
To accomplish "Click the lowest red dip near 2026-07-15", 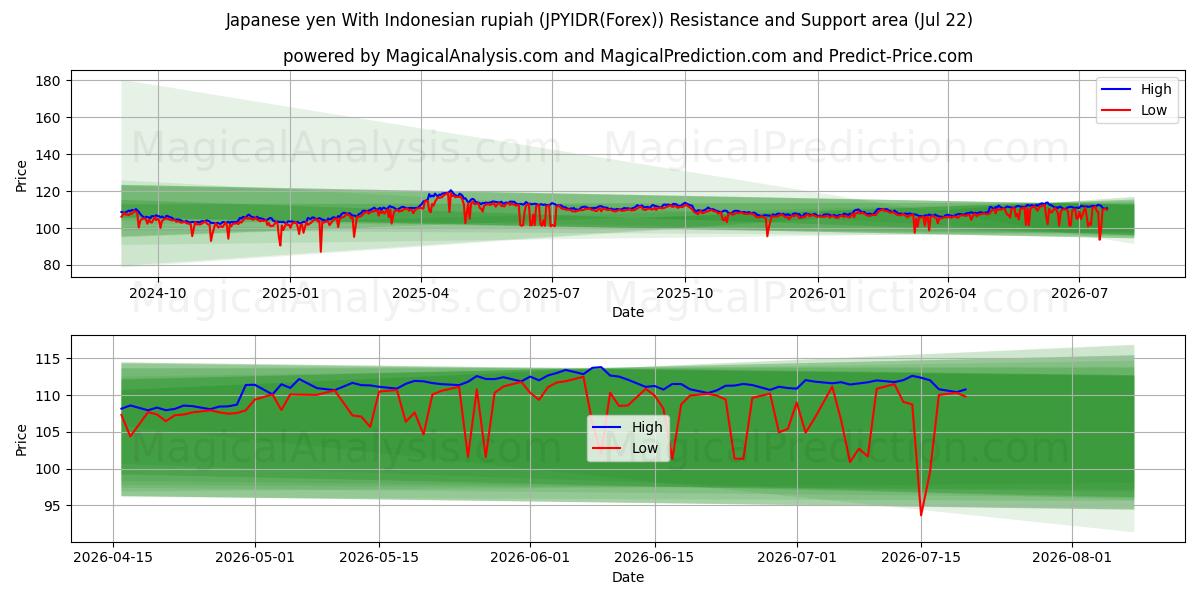I will tap(921, 515).
